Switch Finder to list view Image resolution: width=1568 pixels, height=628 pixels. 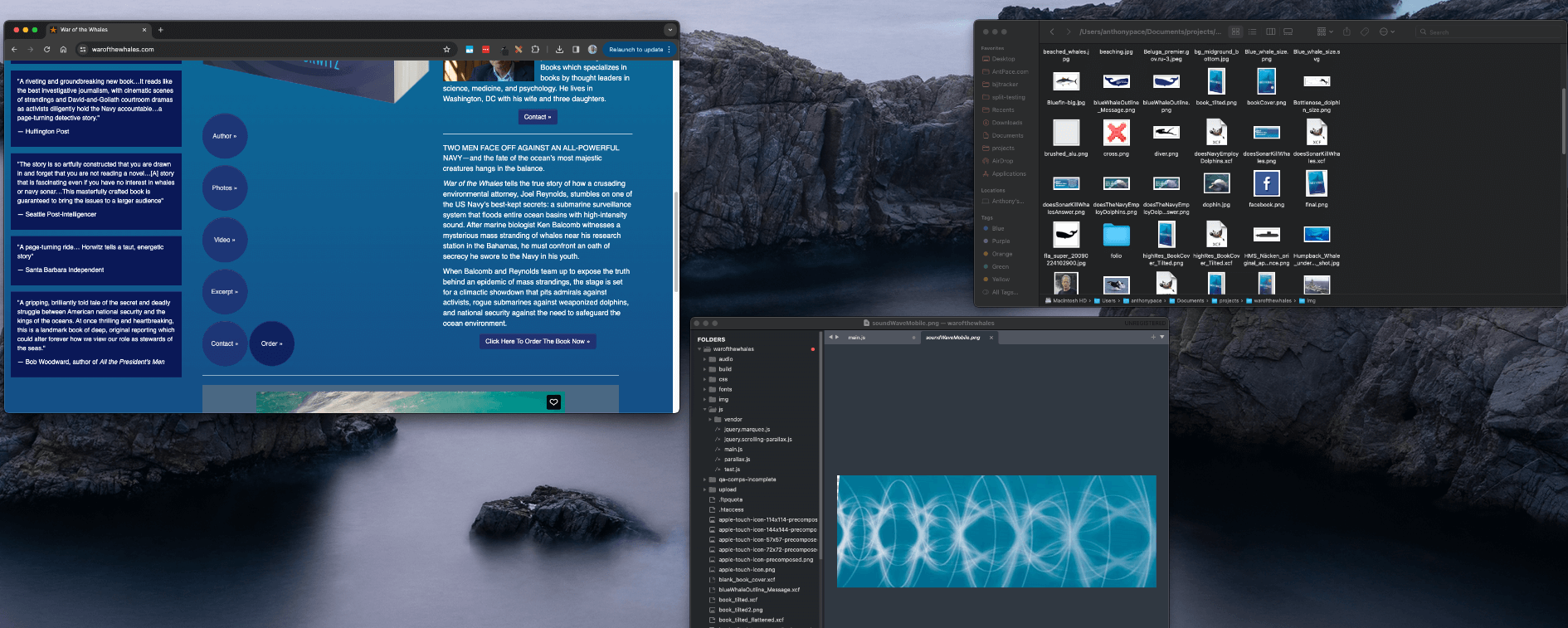click(1253, 32)
